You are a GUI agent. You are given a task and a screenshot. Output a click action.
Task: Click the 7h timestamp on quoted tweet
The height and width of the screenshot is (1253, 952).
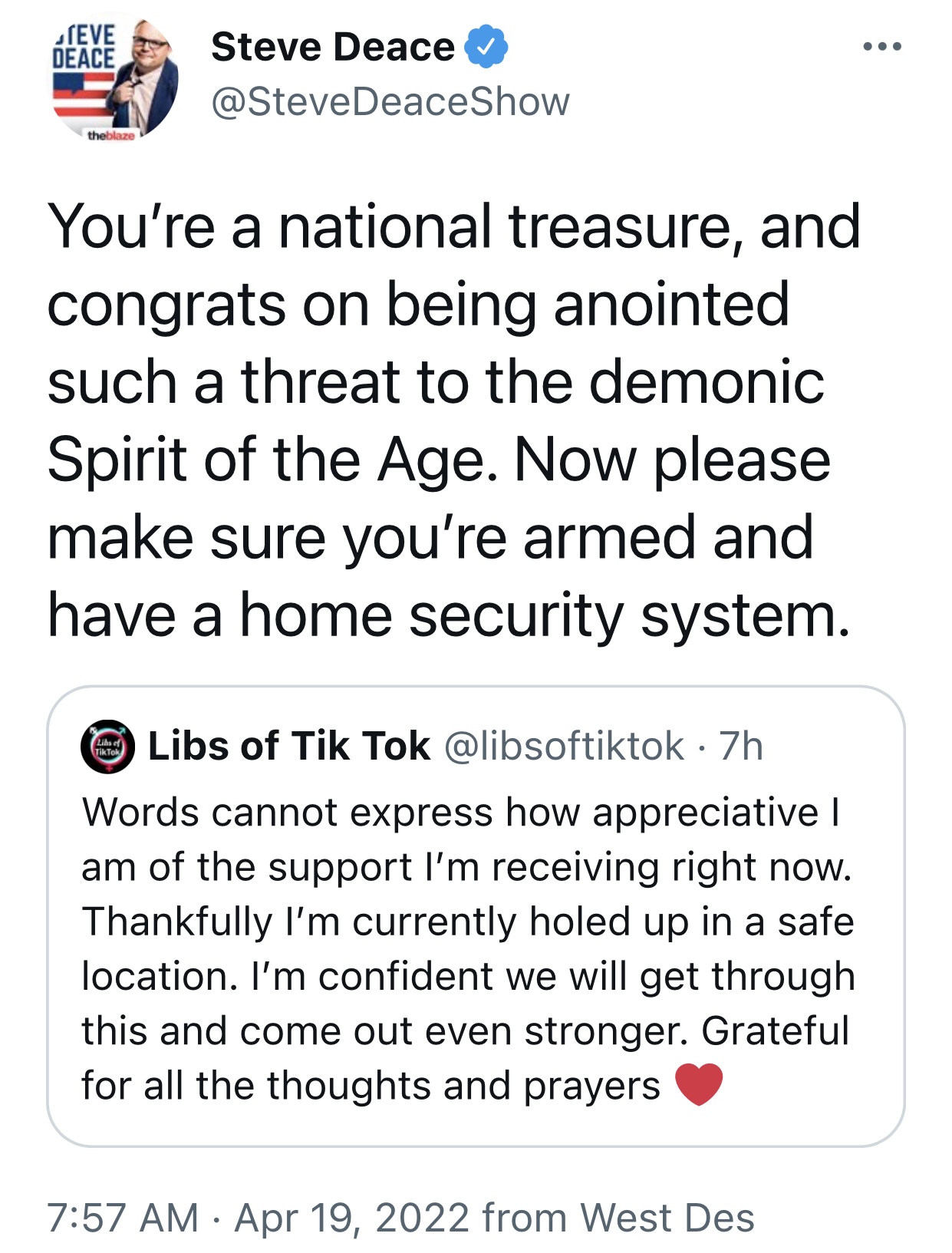tap(741, 746)
